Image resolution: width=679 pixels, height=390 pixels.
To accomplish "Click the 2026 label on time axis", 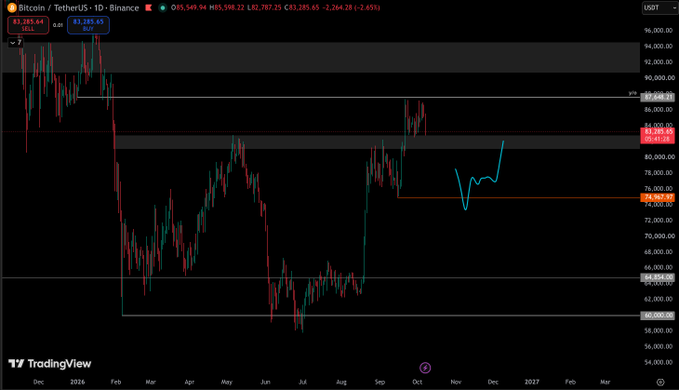I will [x=78, y=382].
